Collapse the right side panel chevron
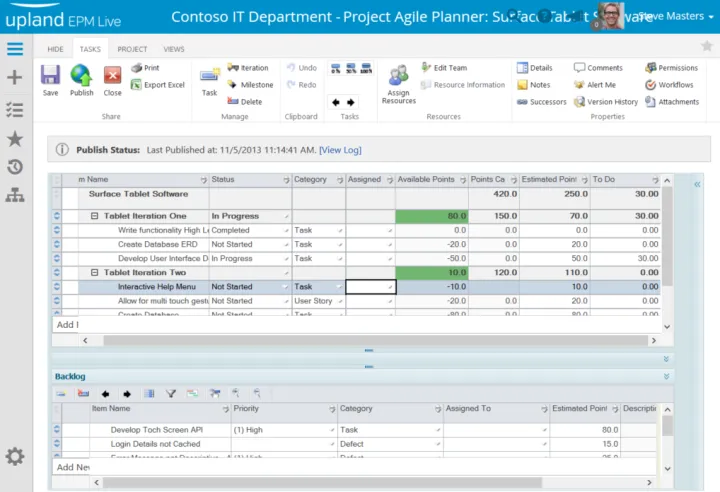The width and height of the screenshot is (720, 492). coord(697,184)
